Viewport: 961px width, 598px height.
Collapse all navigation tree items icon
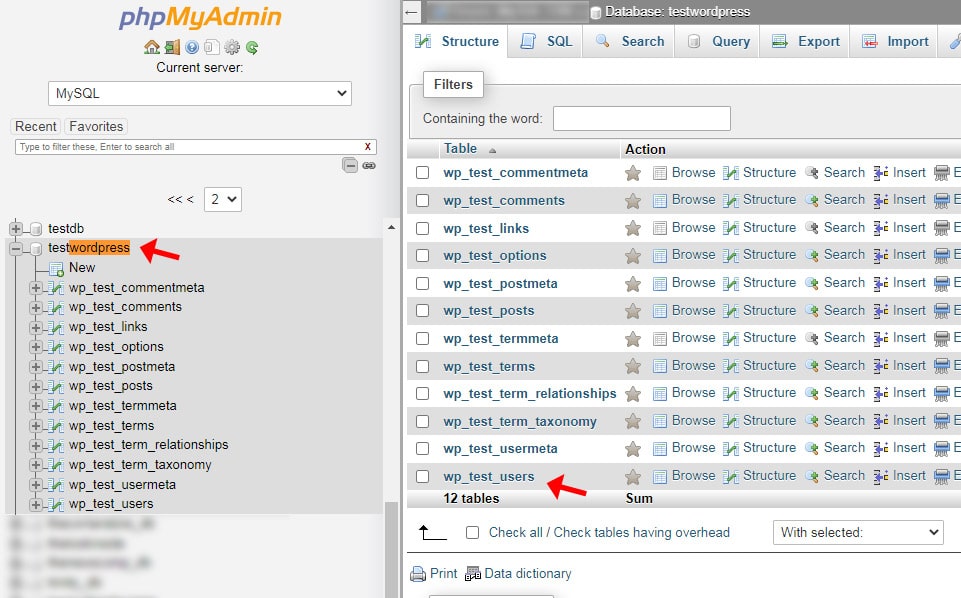pos(350,165)
